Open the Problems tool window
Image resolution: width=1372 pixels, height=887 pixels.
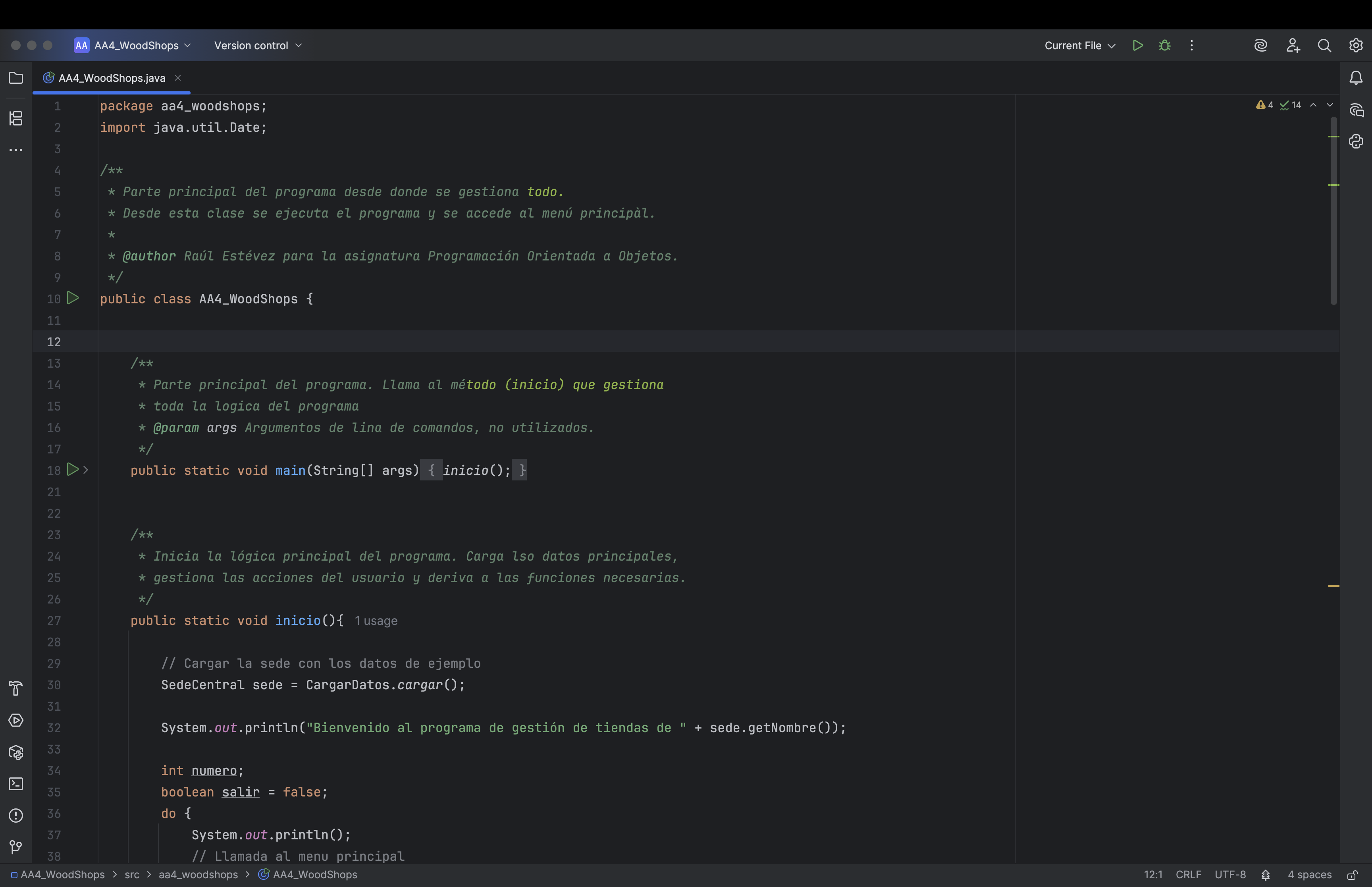(15, 816)
